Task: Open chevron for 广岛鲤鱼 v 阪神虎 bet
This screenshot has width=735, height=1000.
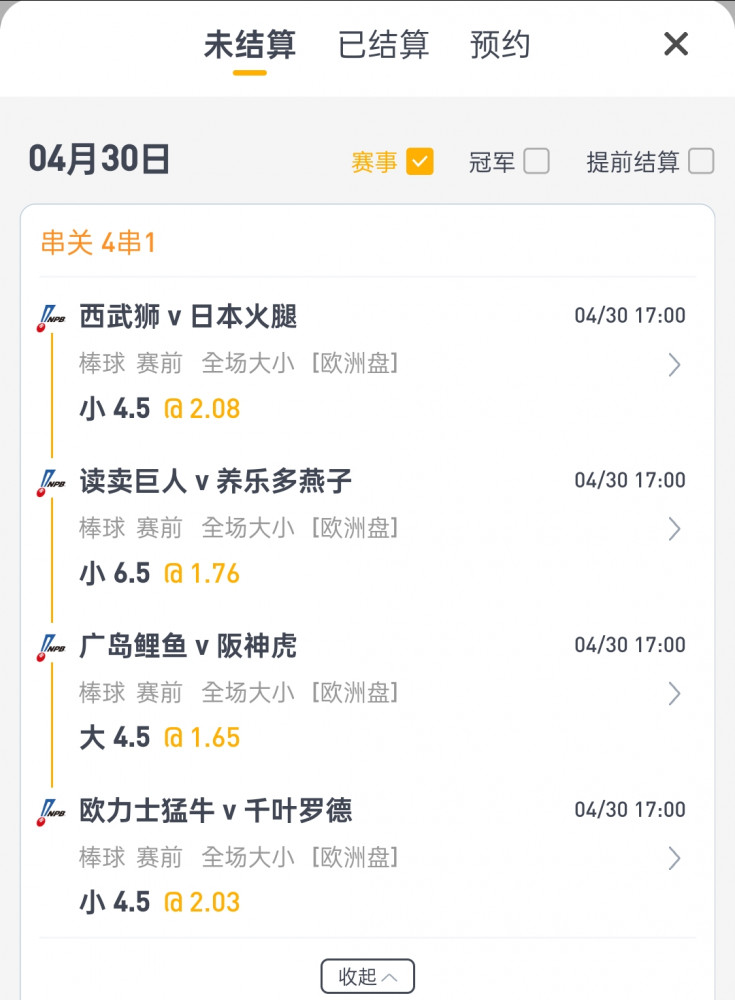Action: [x=674, y=693]
